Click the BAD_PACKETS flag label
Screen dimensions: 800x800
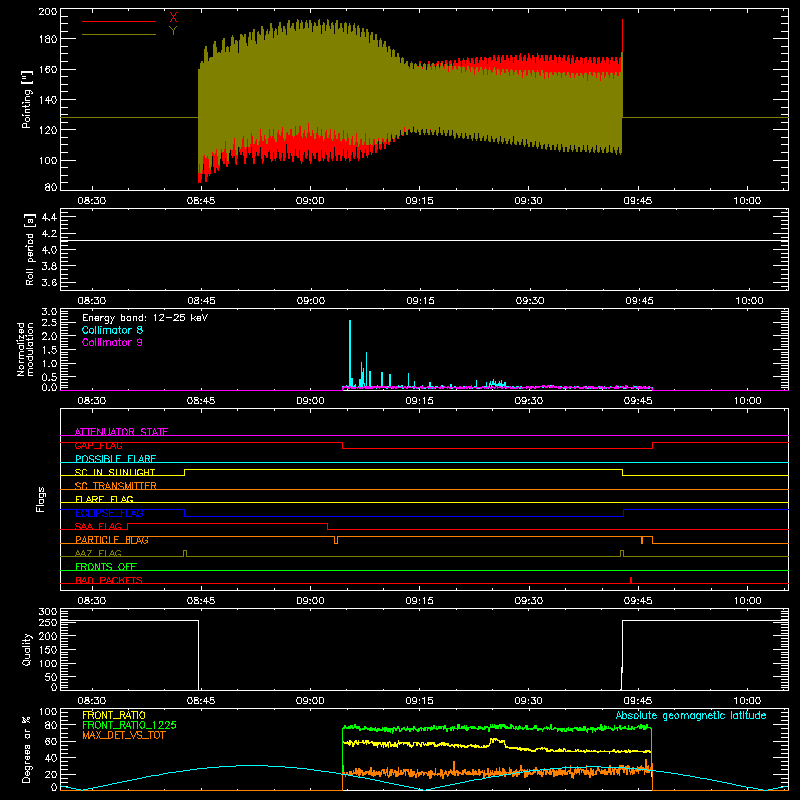click(x=109, y=580)
